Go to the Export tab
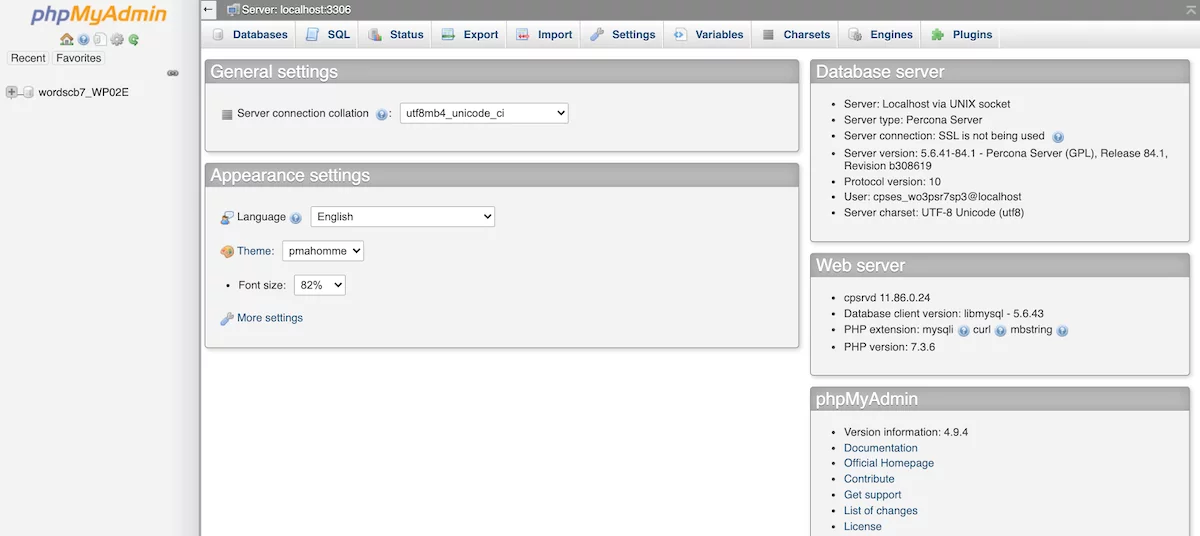1200x536 pixels. pyautogui.click(x=470, y=34)
